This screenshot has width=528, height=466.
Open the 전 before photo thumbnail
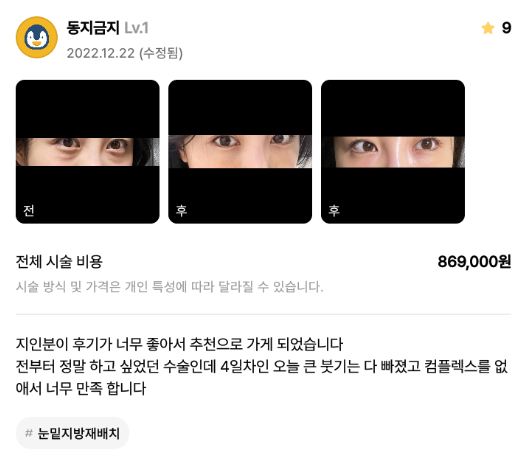(88, 152)
